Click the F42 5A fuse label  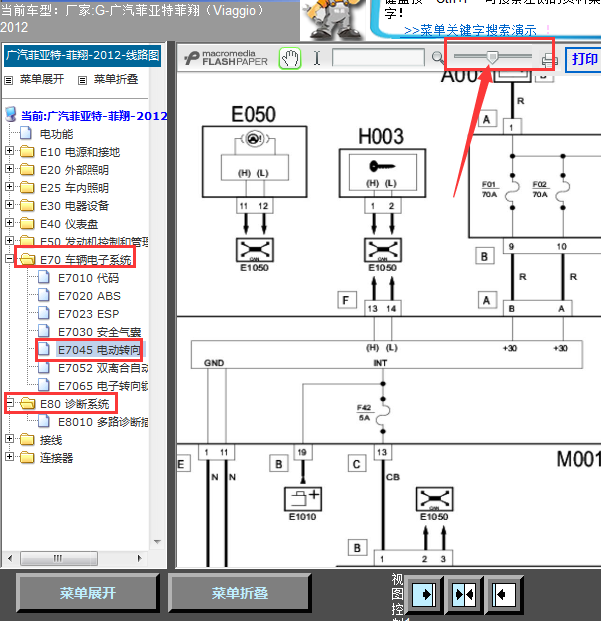pos(364,413)
